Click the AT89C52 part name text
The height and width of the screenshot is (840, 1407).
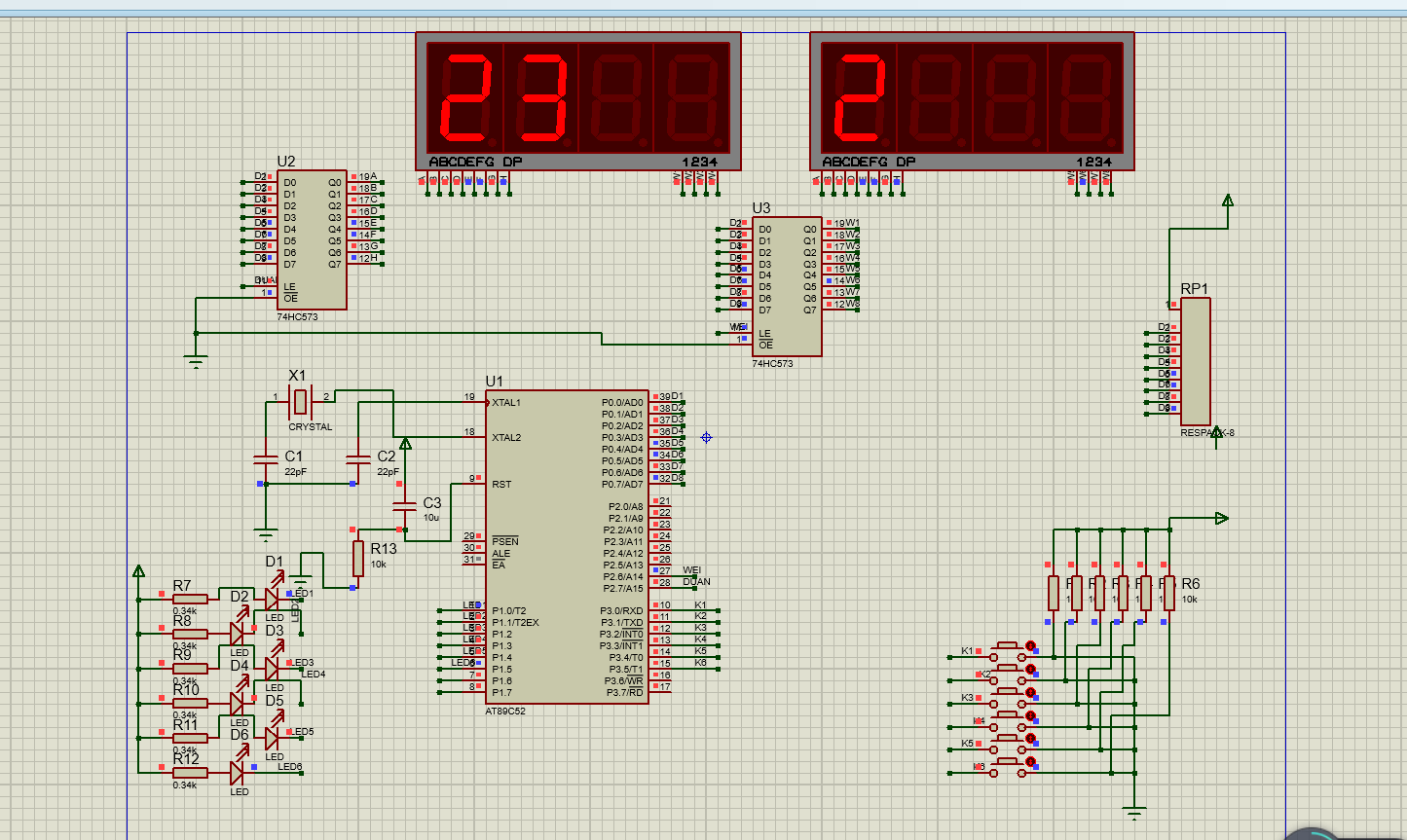click(505, 712)
